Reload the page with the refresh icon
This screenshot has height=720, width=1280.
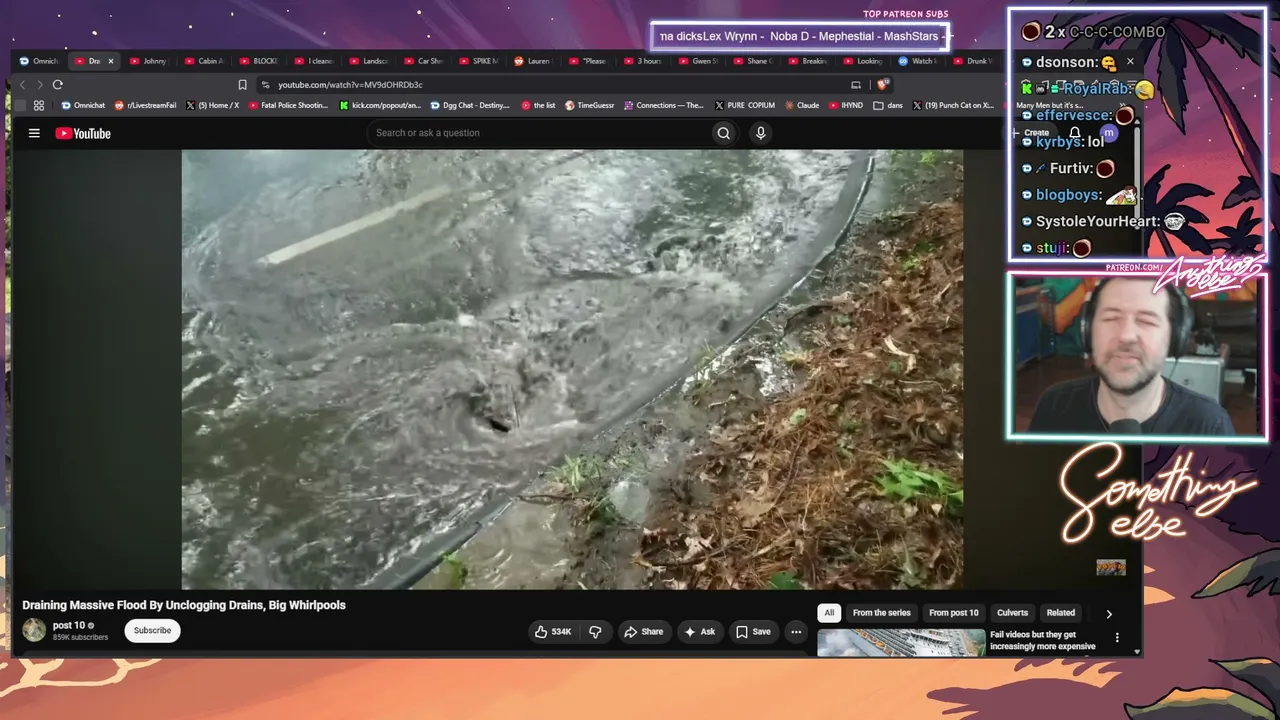[x=57, y=85]
